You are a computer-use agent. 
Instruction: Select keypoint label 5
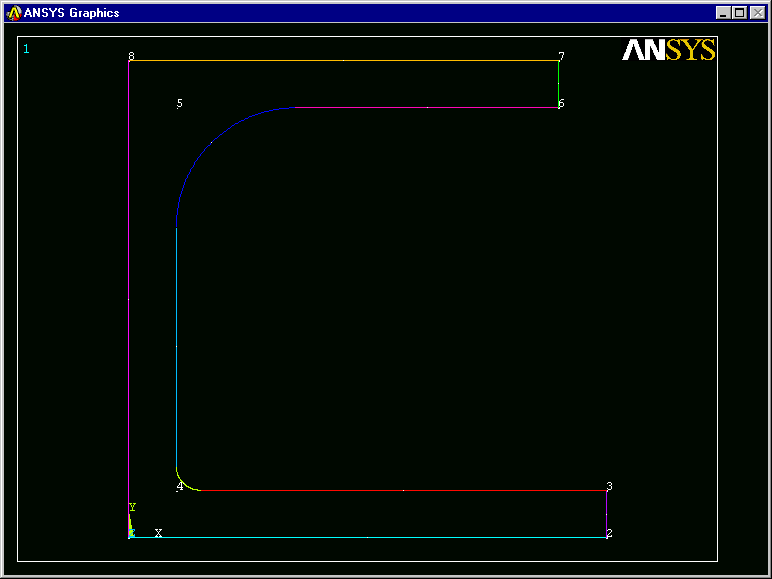coord(180,103)
